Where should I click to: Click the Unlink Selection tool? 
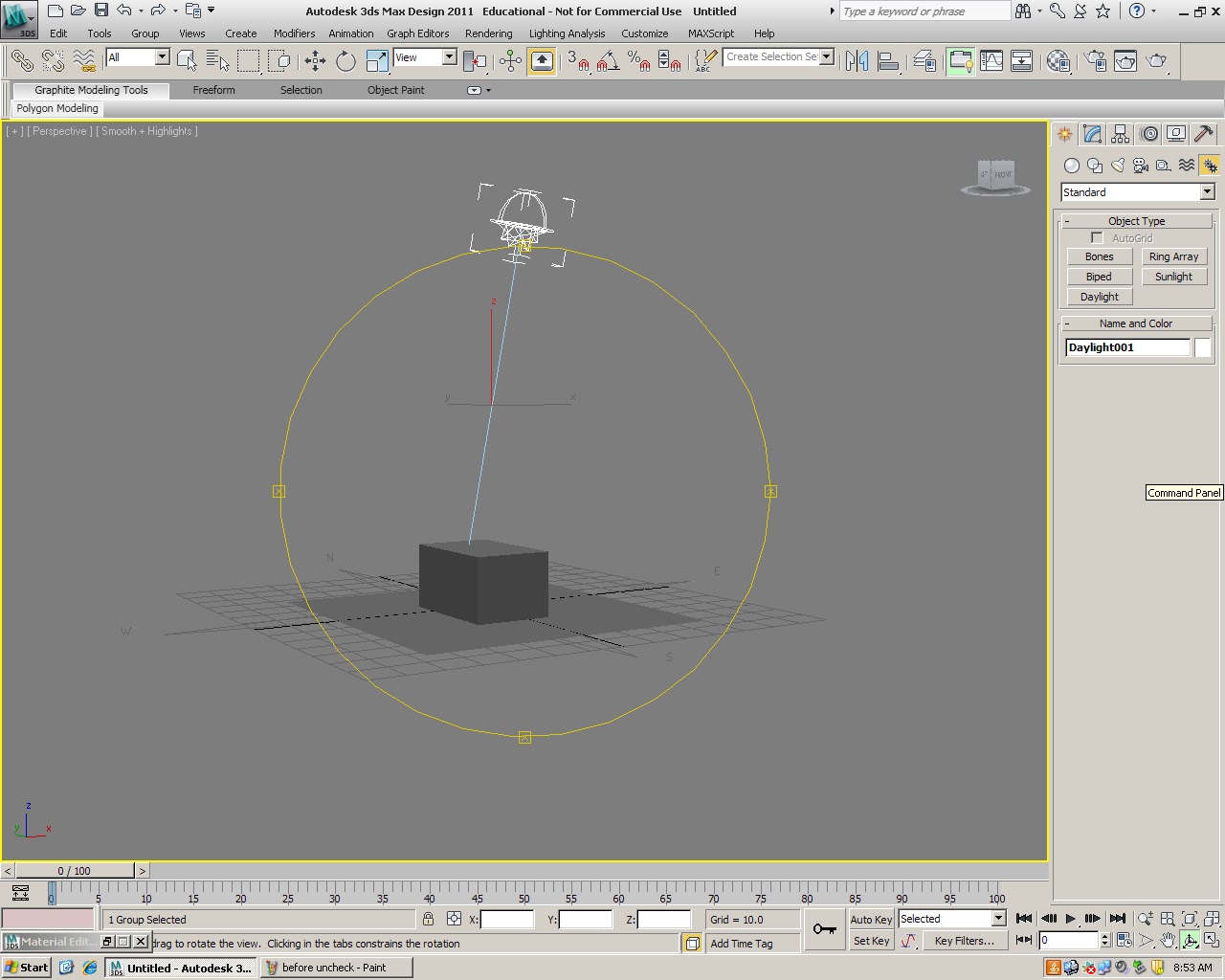click(x=53, y=60)
